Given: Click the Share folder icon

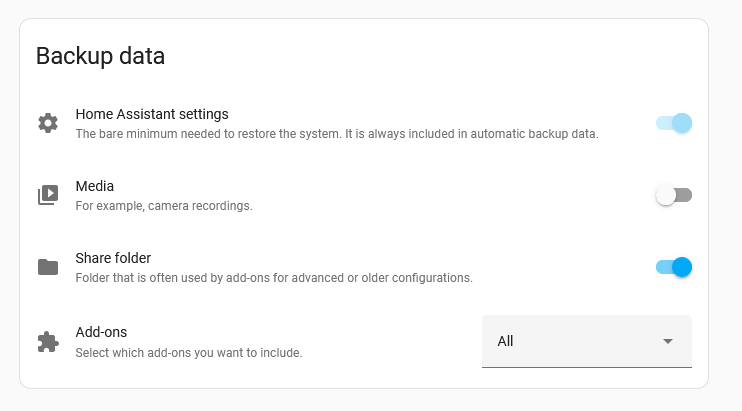Looking at the screenshot, I should 48,267.
